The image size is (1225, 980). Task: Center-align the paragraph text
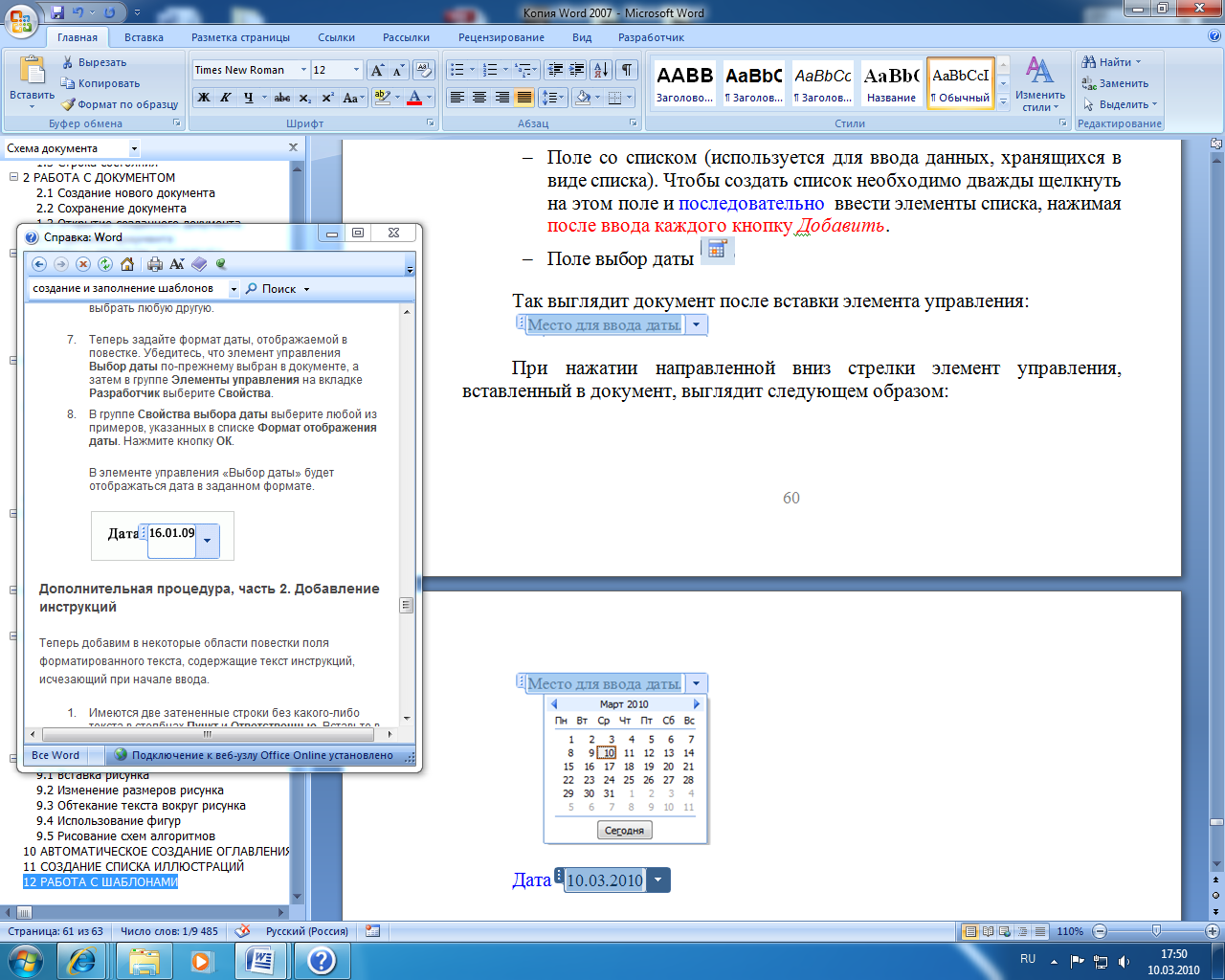(x=479, y=98)
